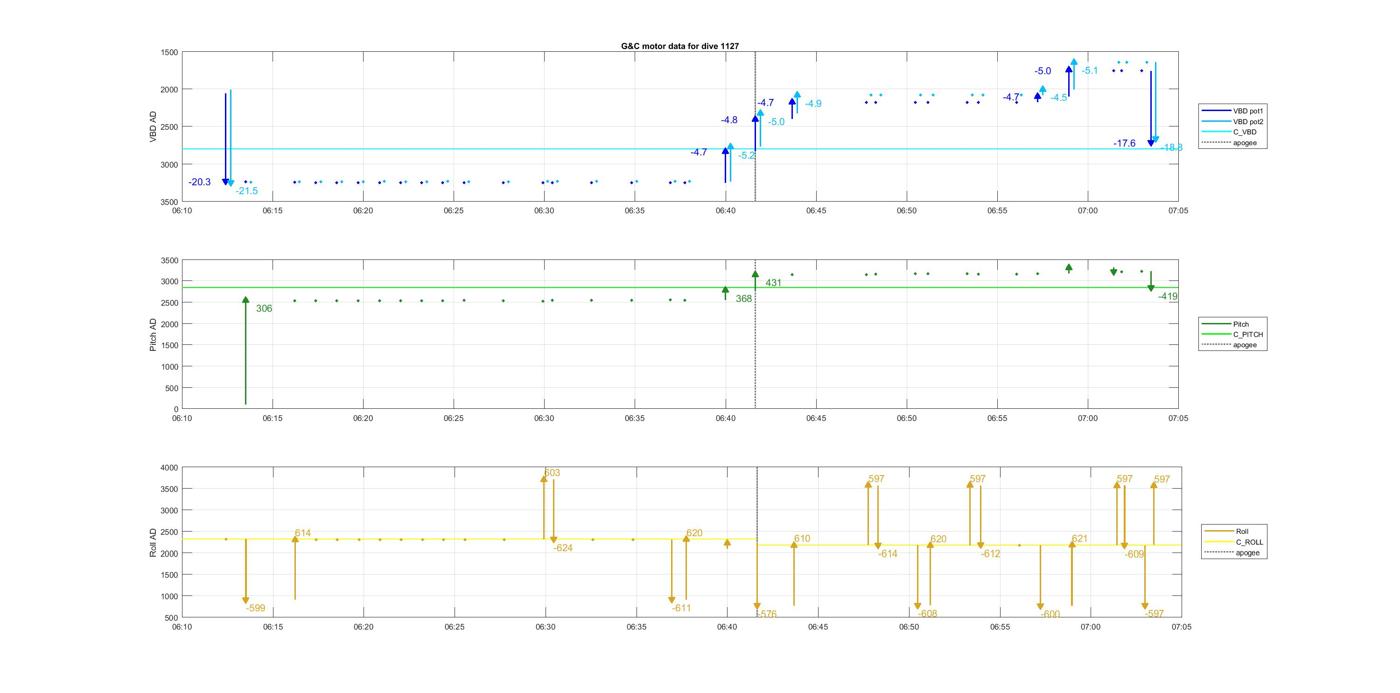Click the '-5.2' VBD data label

(747, 156)
